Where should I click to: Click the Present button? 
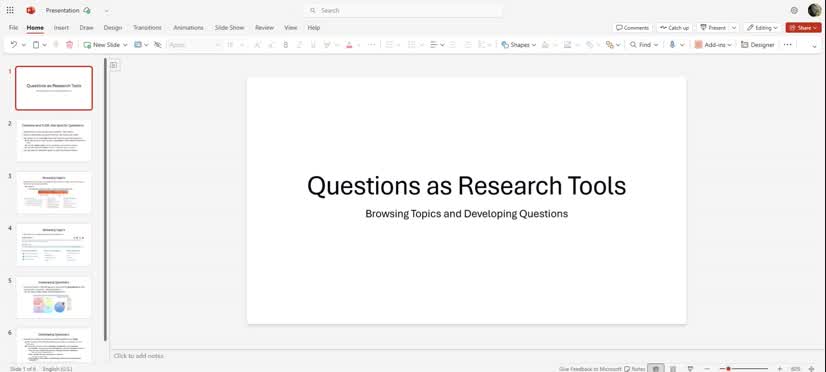(713, 27)
